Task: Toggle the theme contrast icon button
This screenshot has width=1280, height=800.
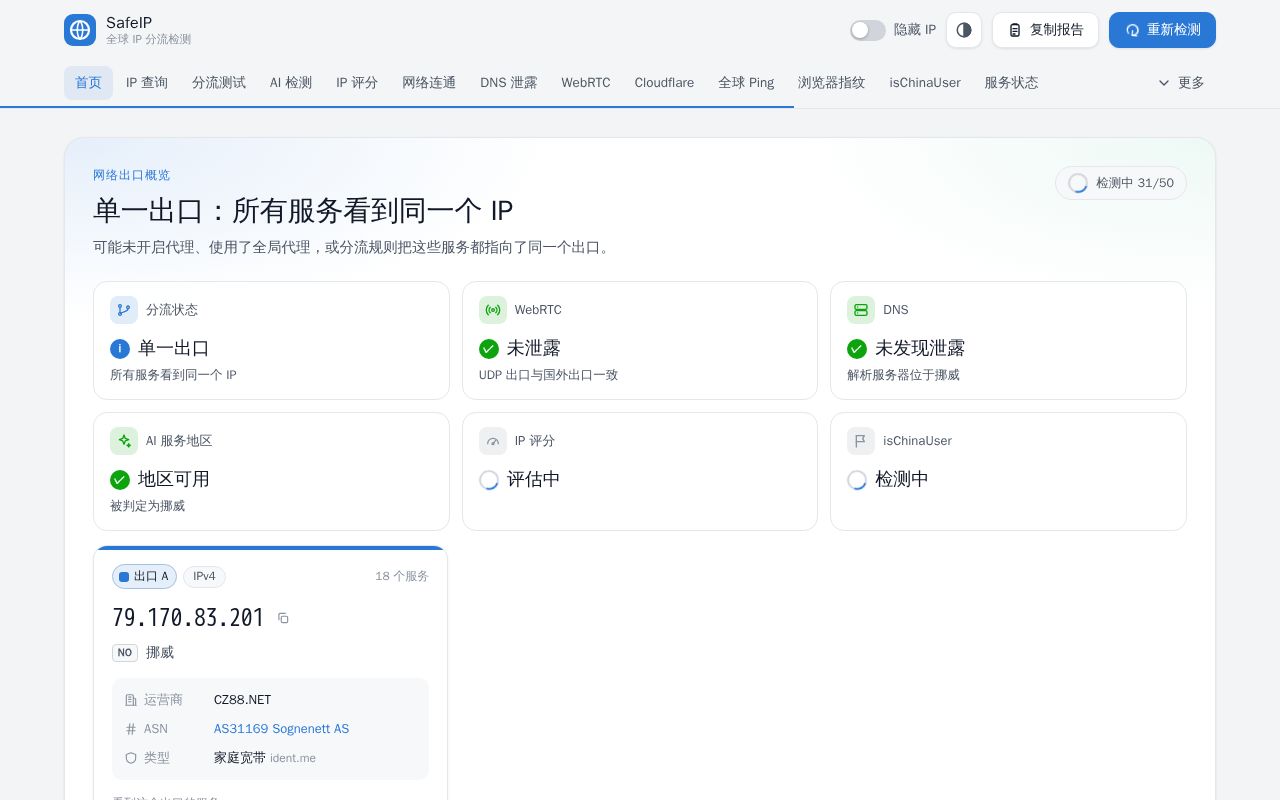Action: pos(964,30)
